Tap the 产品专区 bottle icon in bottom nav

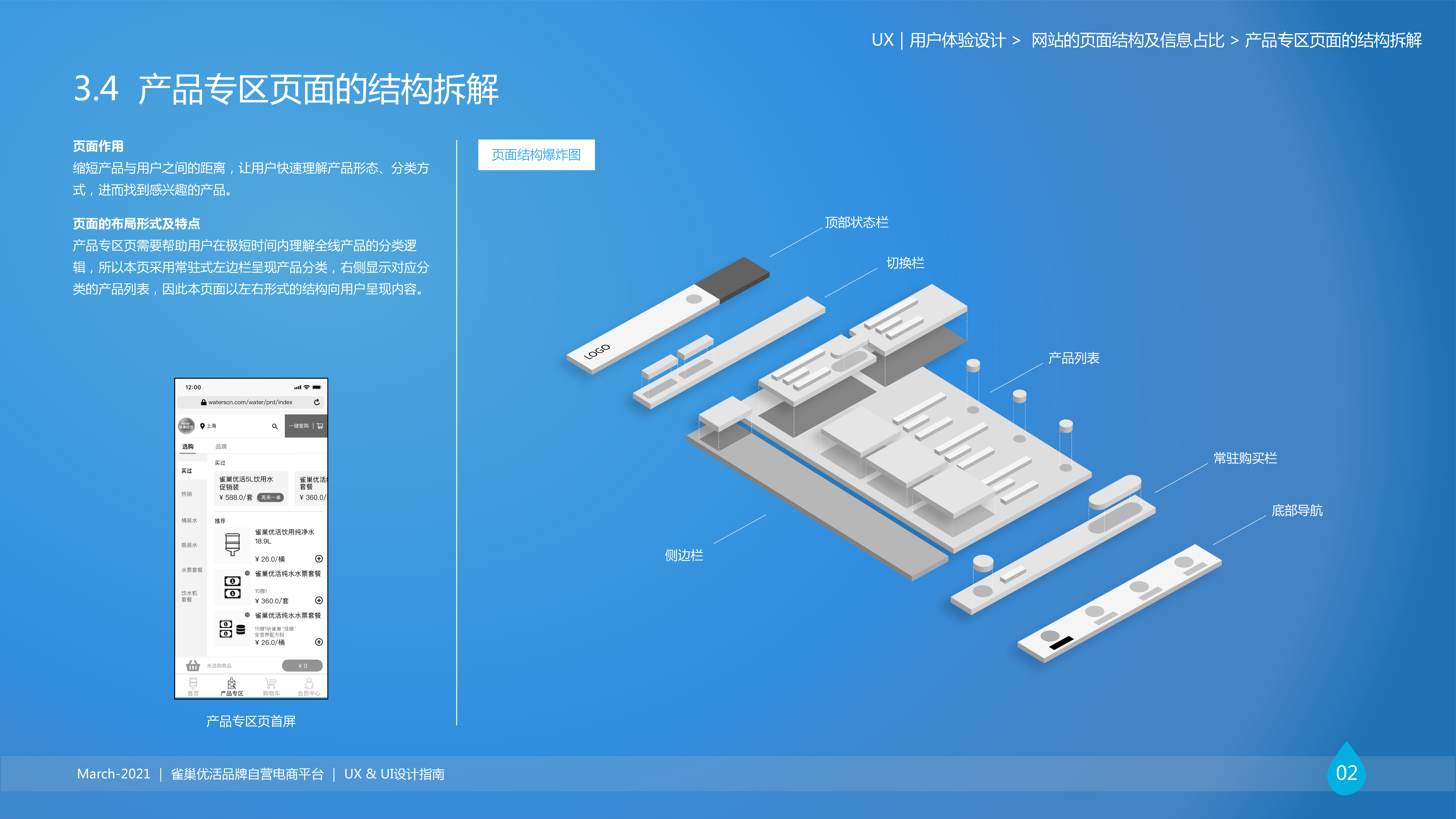(x=232, y=683)
